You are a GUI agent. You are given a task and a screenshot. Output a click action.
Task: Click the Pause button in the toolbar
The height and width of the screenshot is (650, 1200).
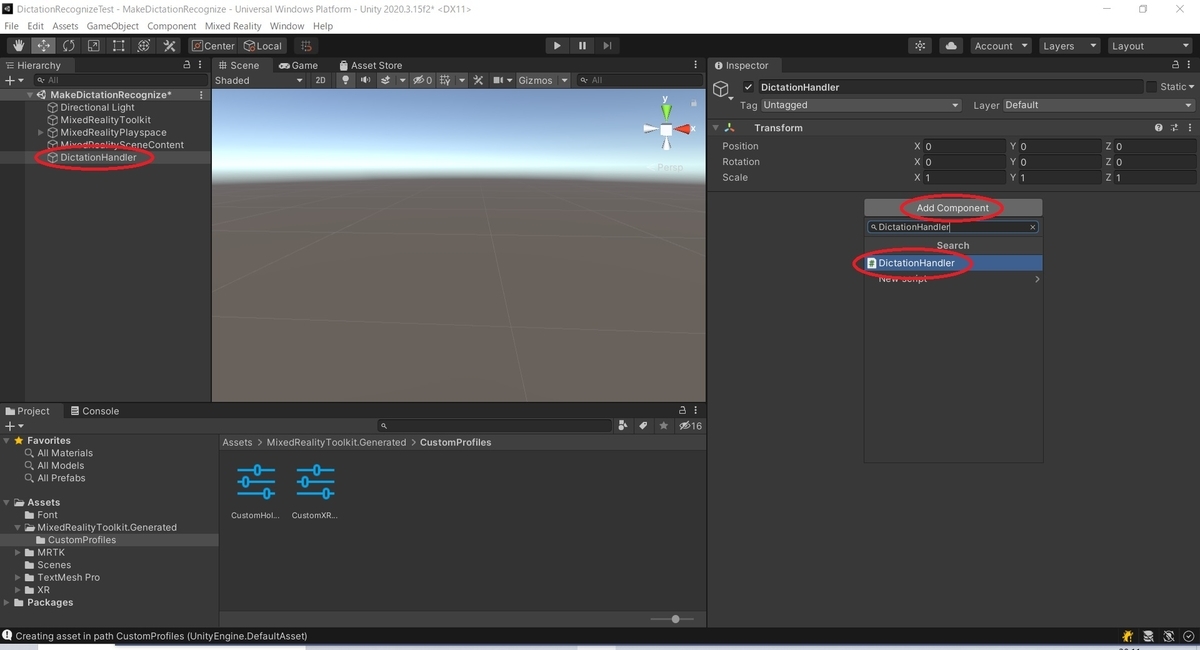582,46
